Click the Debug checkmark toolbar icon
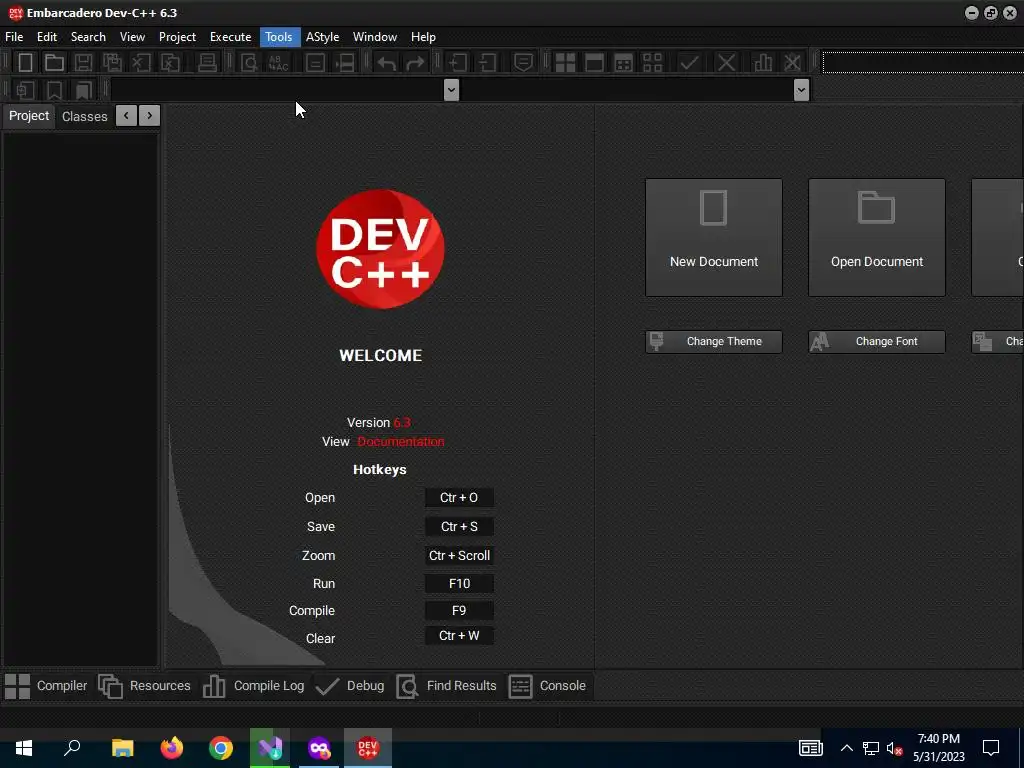 coord(689,63)
